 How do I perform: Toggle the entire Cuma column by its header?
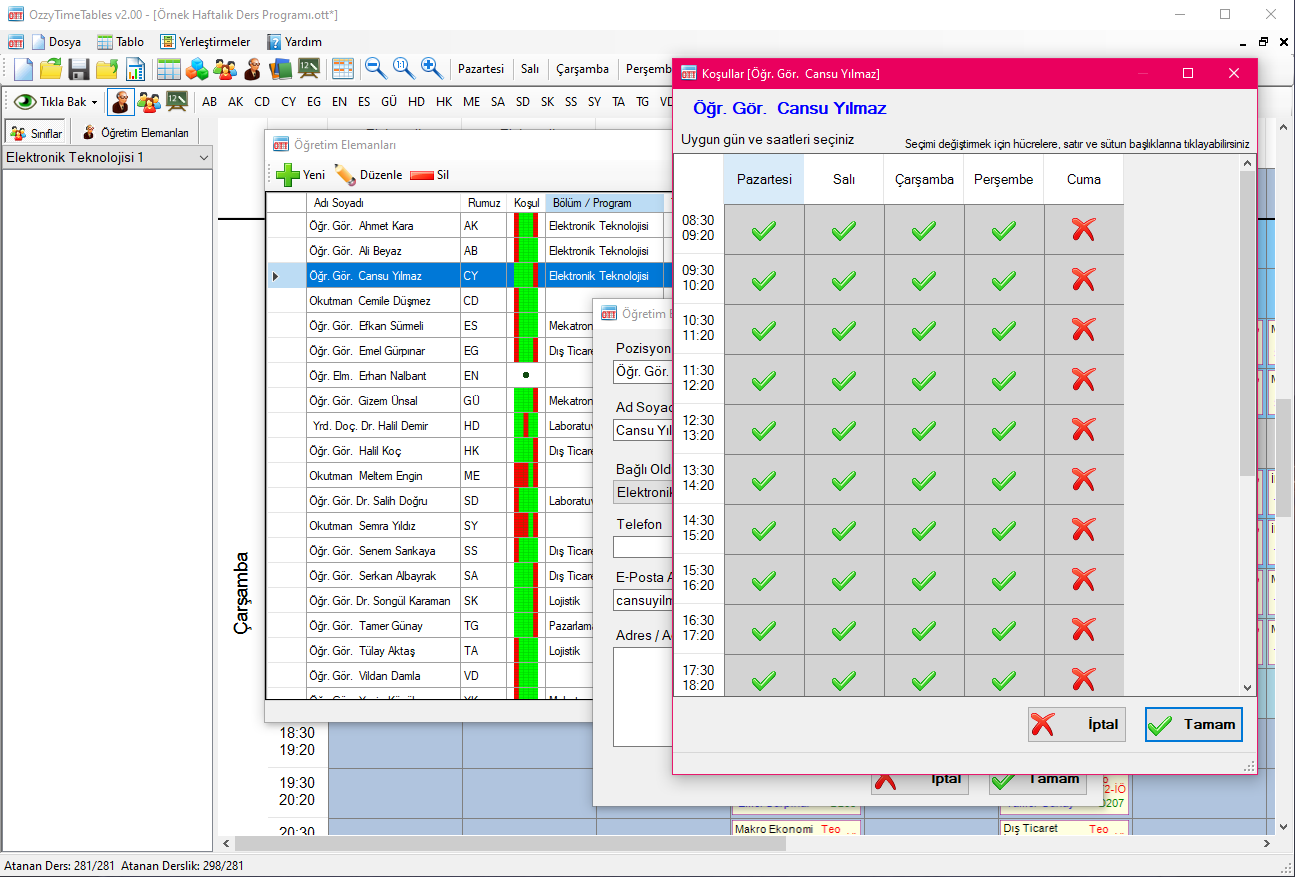[1086, 179]
